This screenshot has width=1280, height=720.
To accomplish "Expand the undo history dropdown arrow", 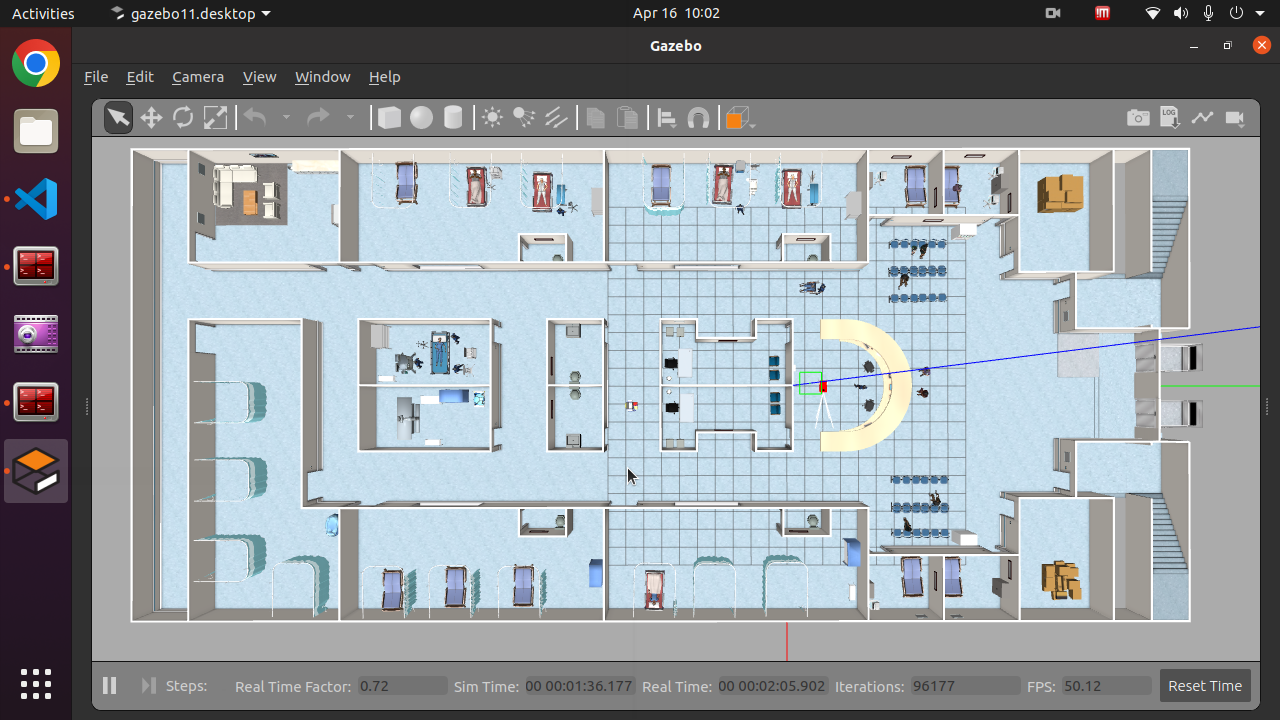I will tap(286, 118).
